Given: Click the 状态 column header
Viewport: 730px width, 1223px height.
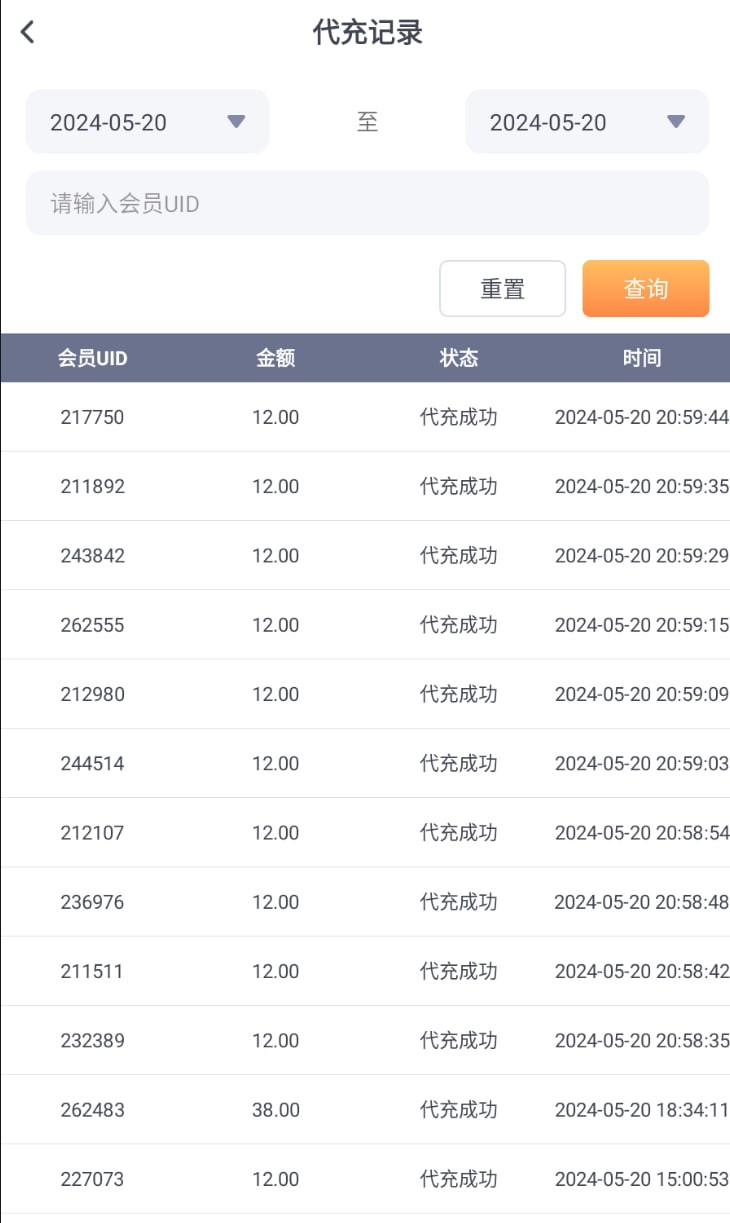Looking at the screenshot, I should pyautogui.click(x=458, y=358).
